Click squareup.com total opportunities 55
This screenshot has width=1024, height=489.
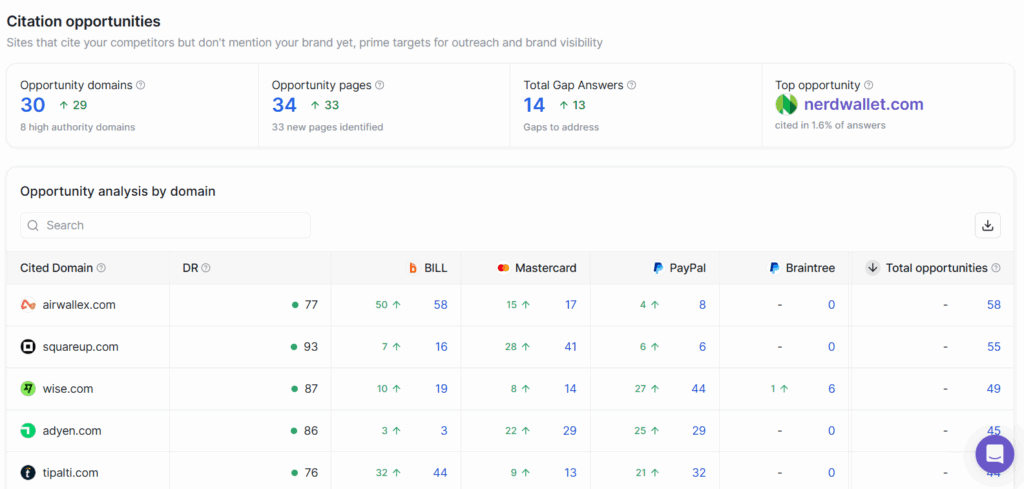point(993,347)
